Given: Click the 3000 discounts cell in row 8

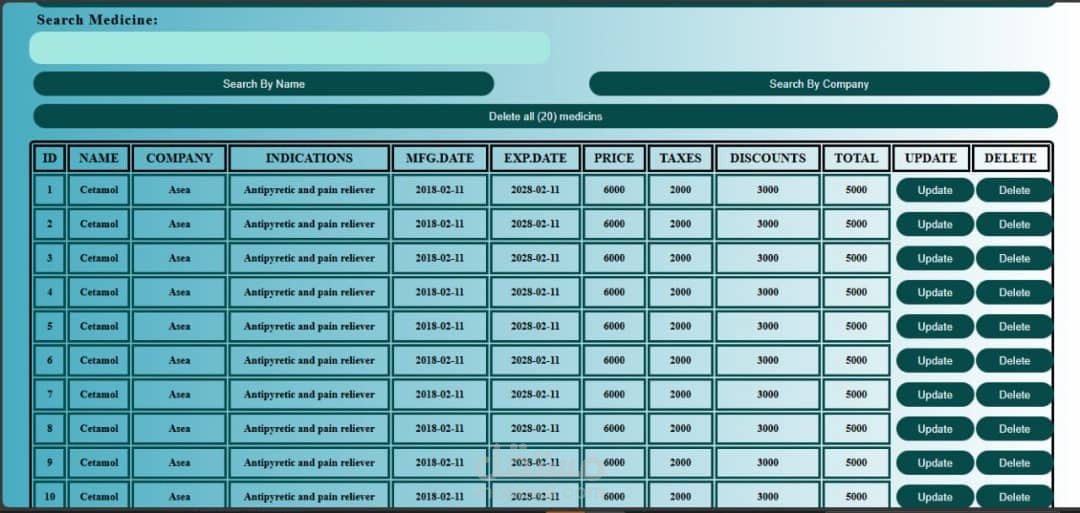Looking at the screenshot, I should (767, 428).
